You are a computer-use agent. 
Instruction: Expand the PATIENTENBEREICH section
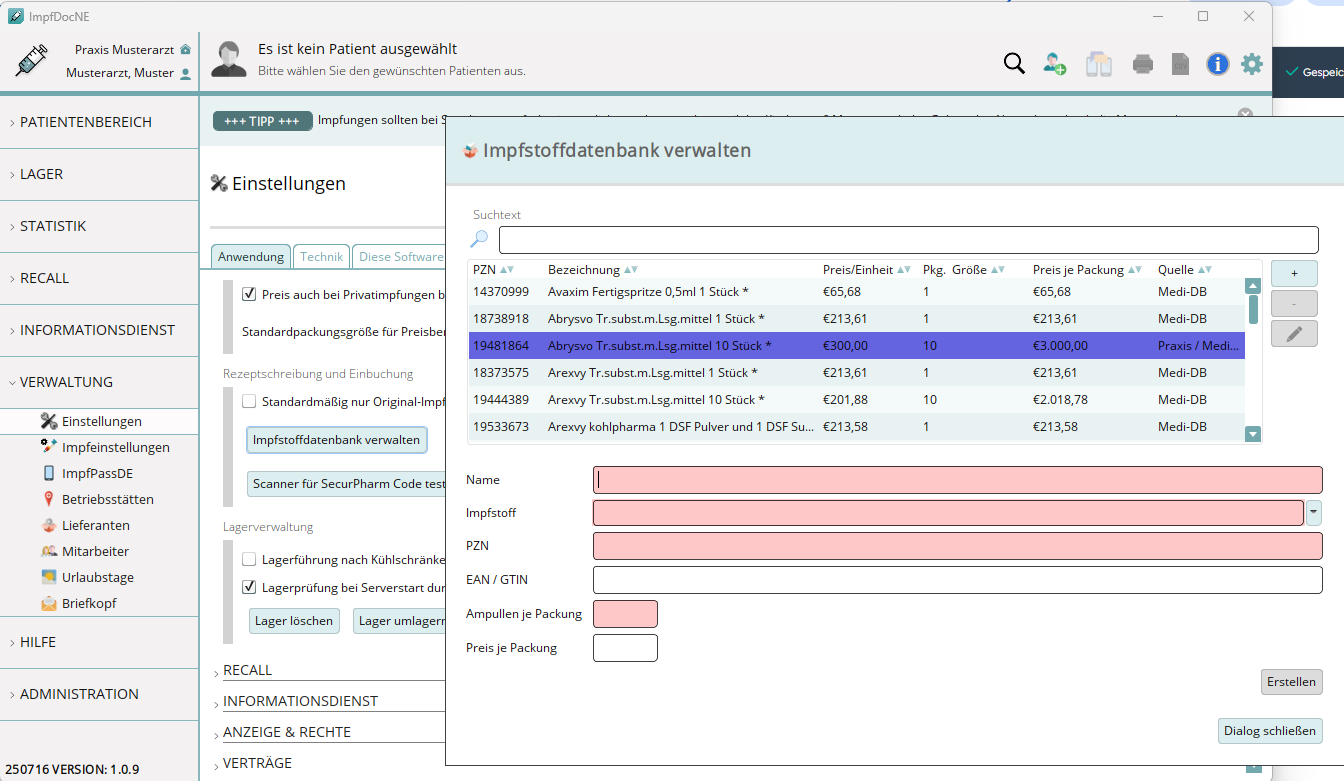[99, 122]
